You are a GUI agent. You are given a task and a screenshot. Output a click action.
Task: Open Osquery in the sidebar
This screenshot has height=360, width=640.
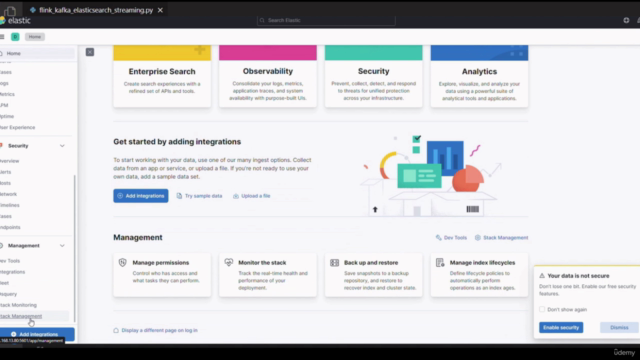[x=9, y=294]
